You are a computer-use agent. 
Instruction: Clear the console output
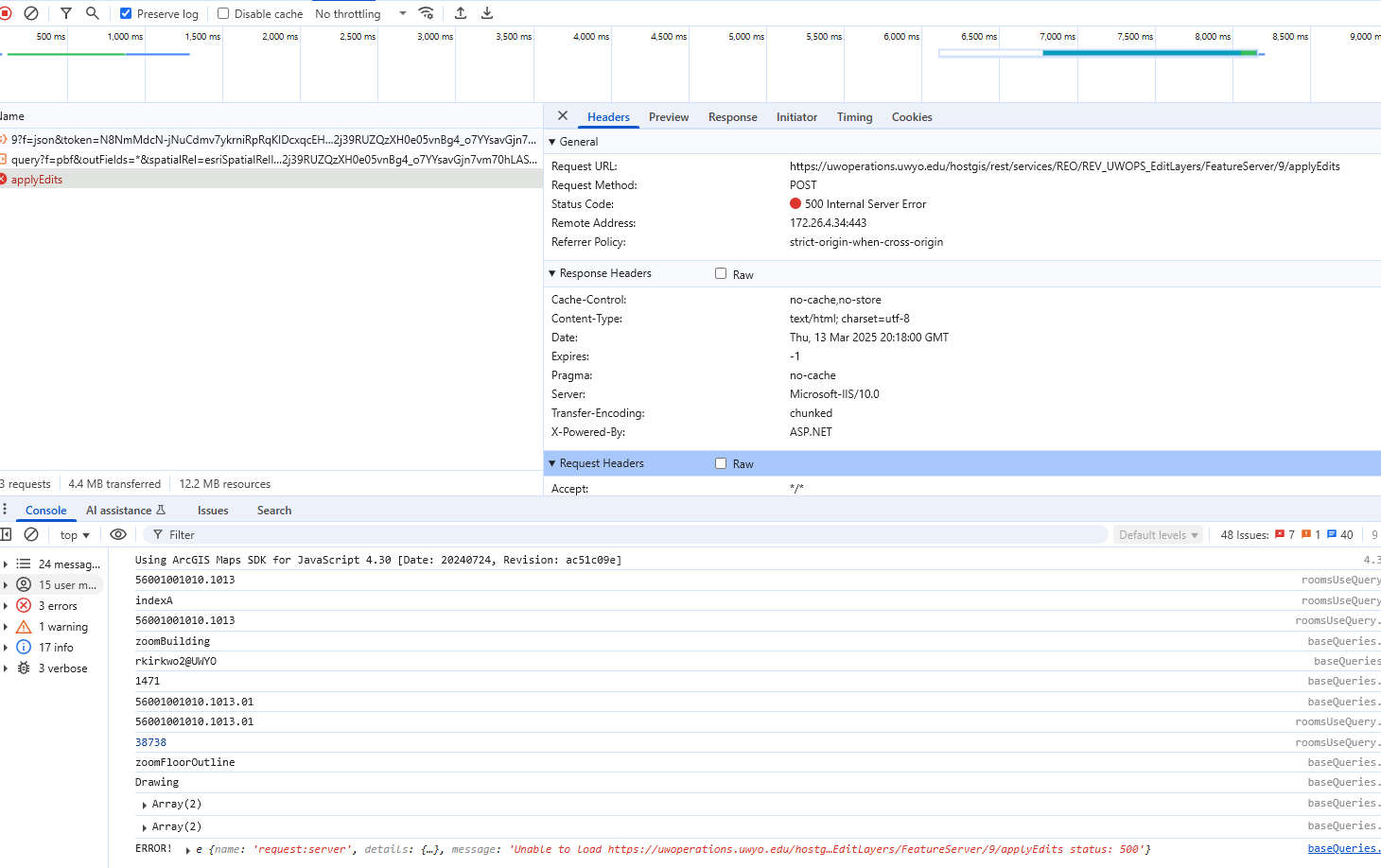(31, 534)
